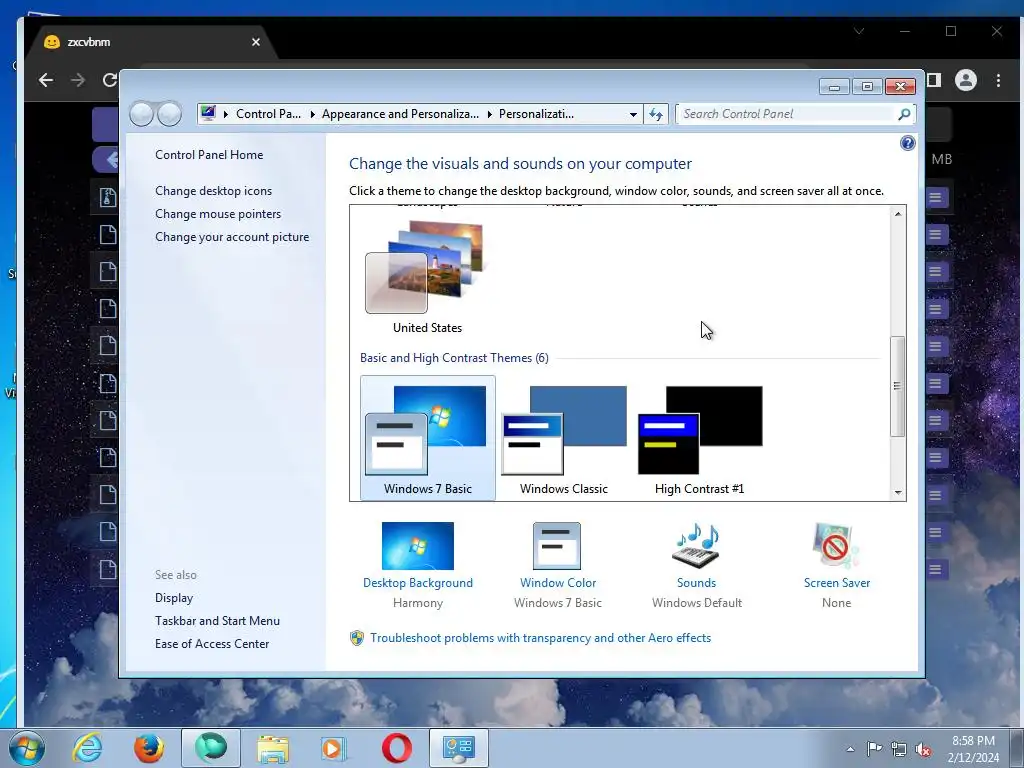1024x768 pixels.
Task: Apply the High Contrast #1 theme
Action: click(699, 438)
